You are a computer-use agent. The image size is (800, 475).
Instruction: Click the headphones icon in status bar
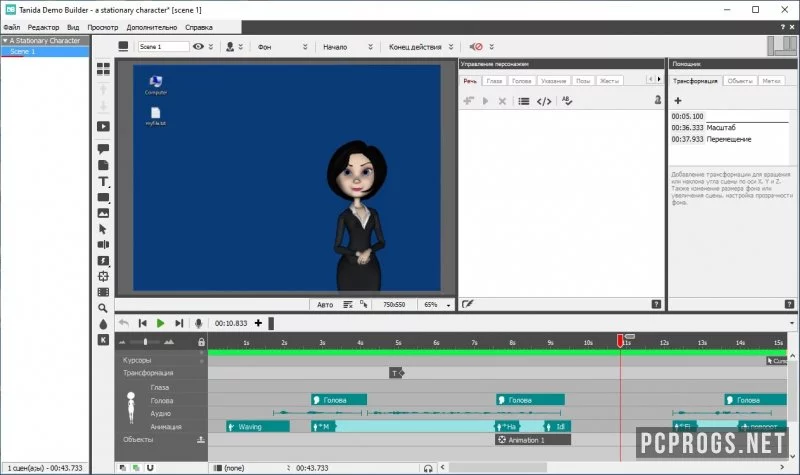coord(428,468)
